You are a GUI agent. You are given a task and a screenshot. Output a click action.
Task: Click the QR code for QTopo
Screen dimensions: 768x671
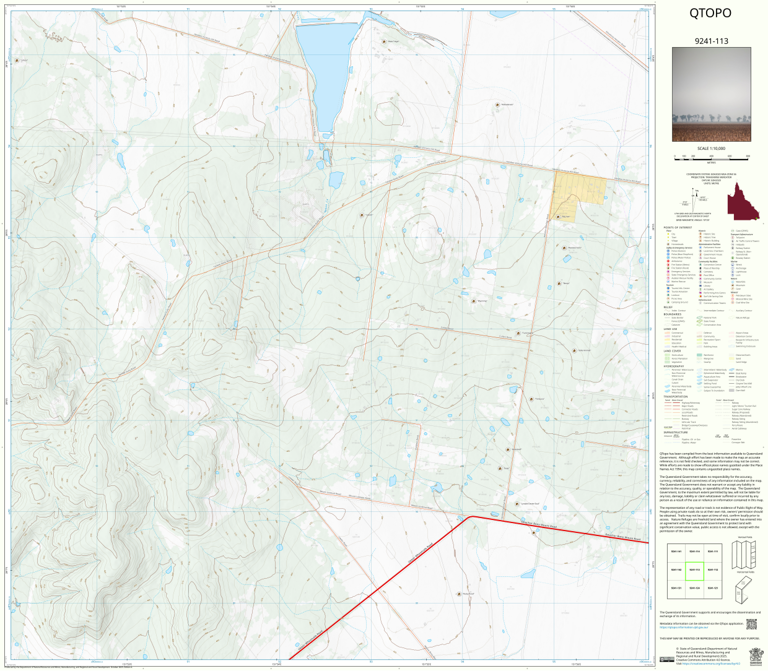751,624
